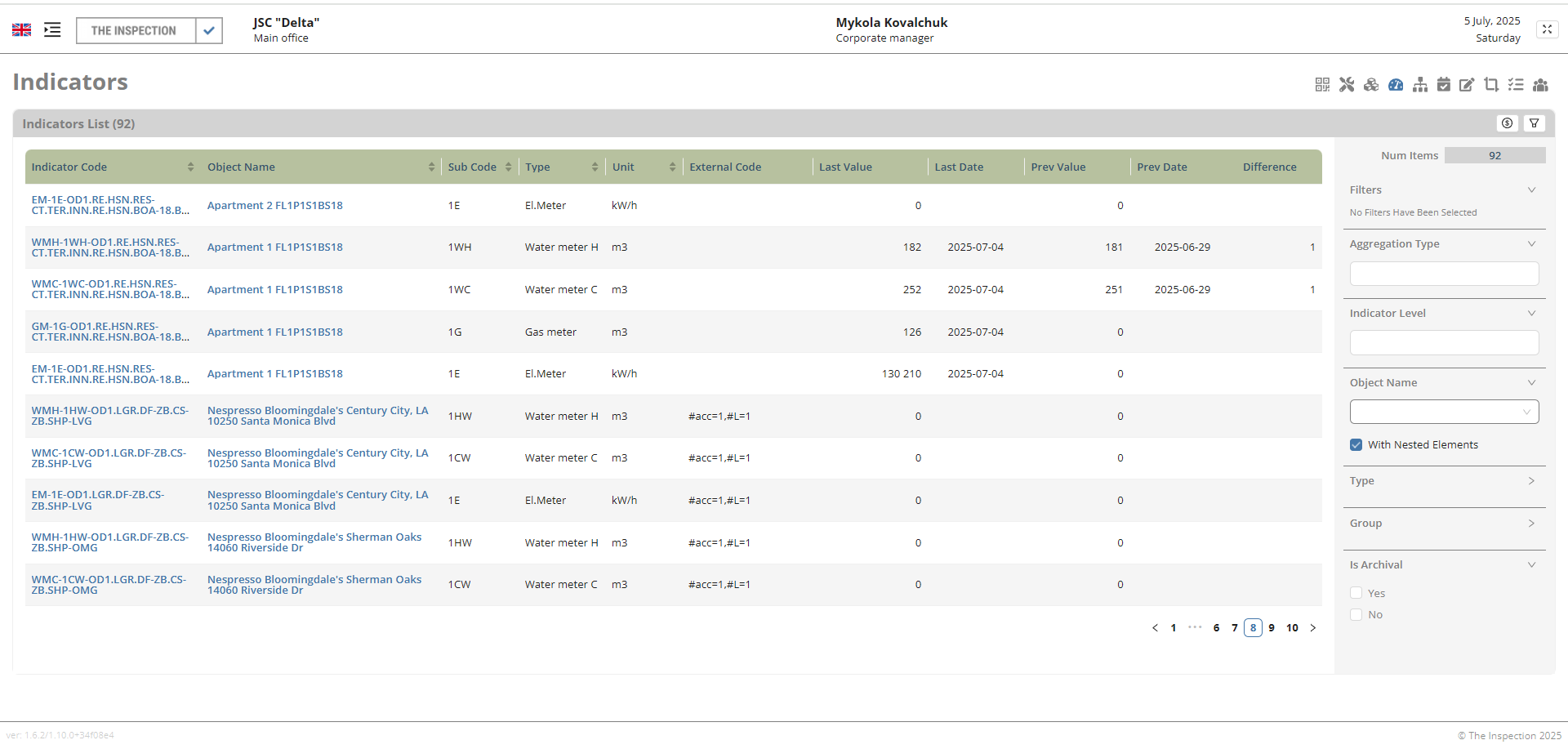
Task: Expand the Type filter section
Action: click(x=1444, y=481)
